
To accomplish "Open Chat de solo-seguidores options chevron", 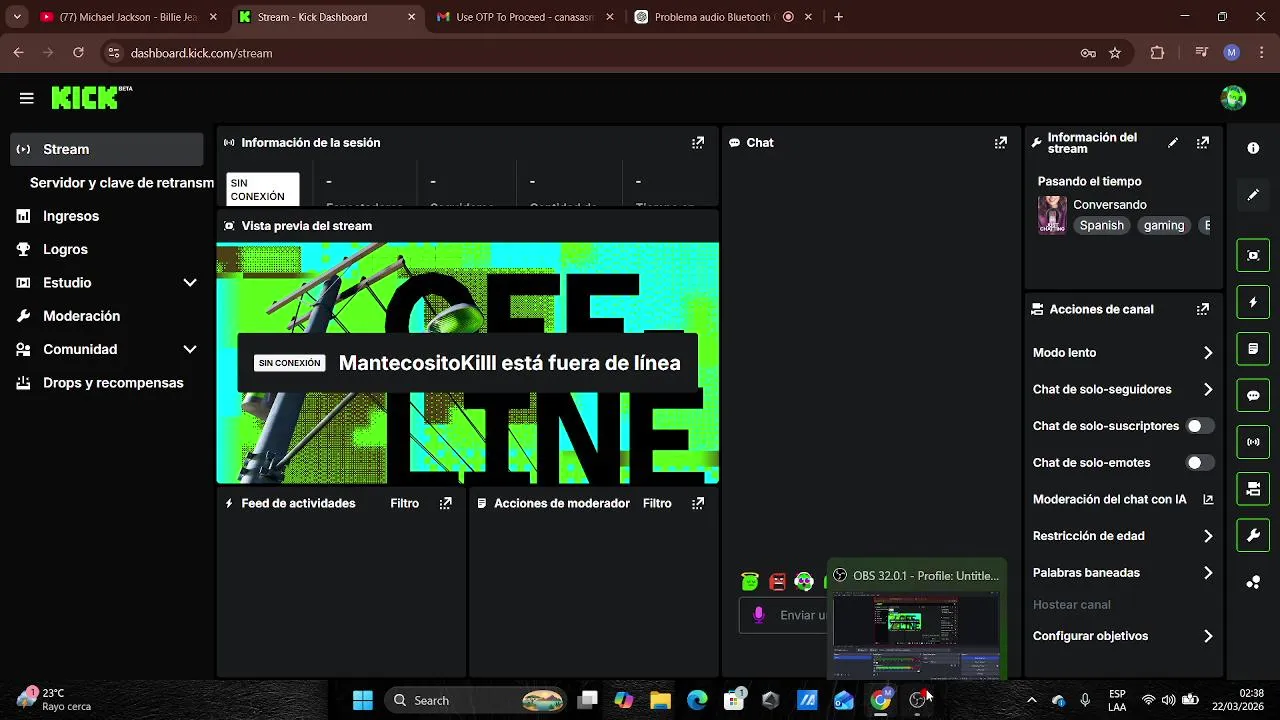I will pos(1208,390).
